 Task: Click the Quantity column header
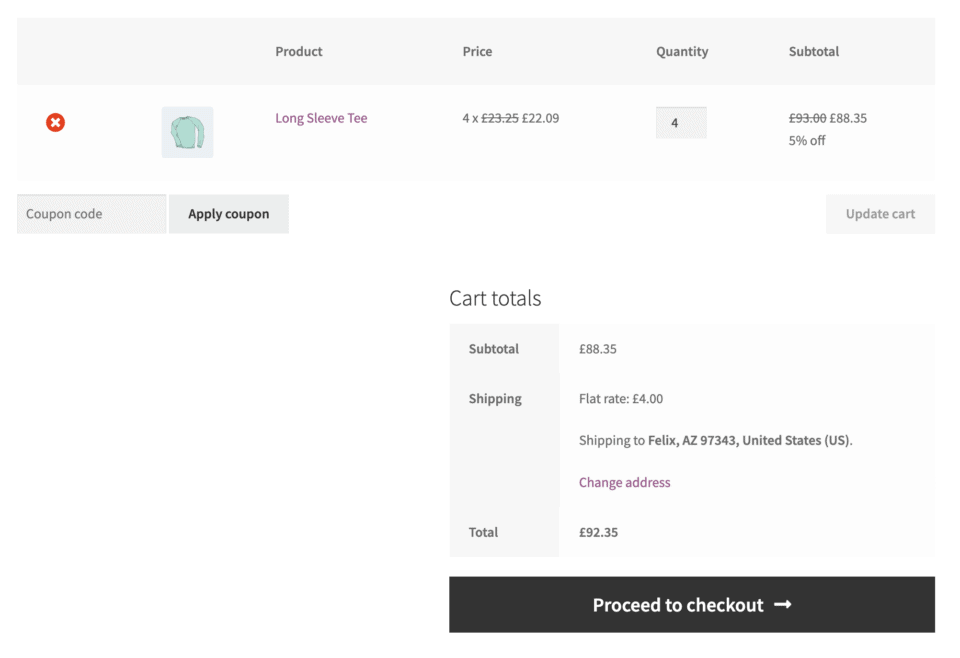point(682,51)
